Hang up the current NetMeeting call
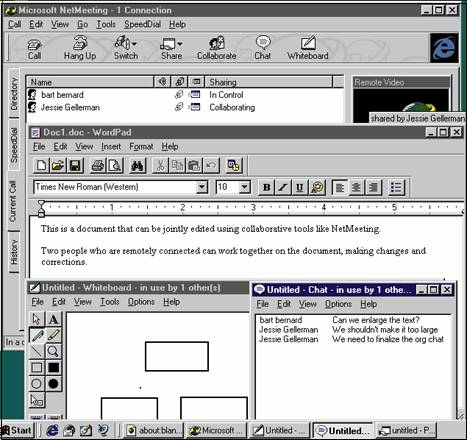The height and width of the screenshot is (440, 467). tap(80, 48)
